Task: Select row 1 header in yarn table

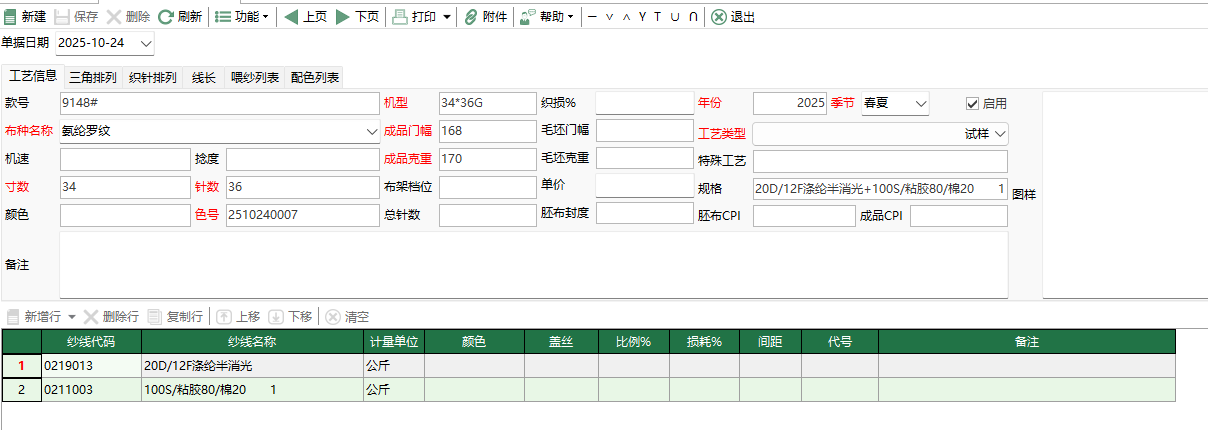Action: tap(22, 366)
